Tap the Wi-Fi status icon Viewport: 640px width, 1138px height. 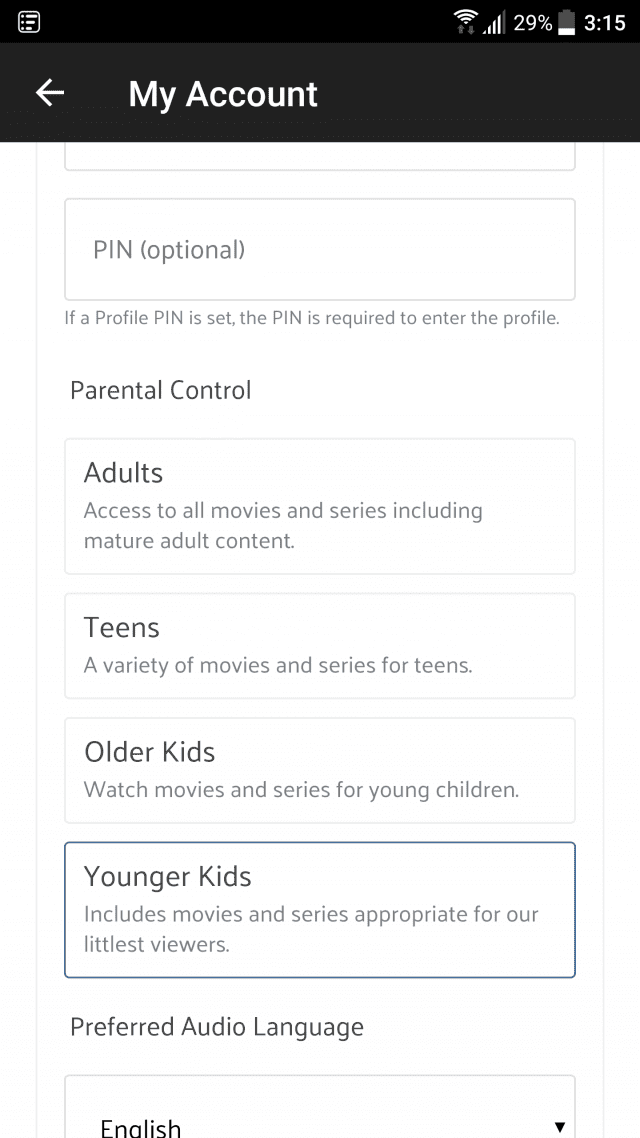tap(465, 22)
